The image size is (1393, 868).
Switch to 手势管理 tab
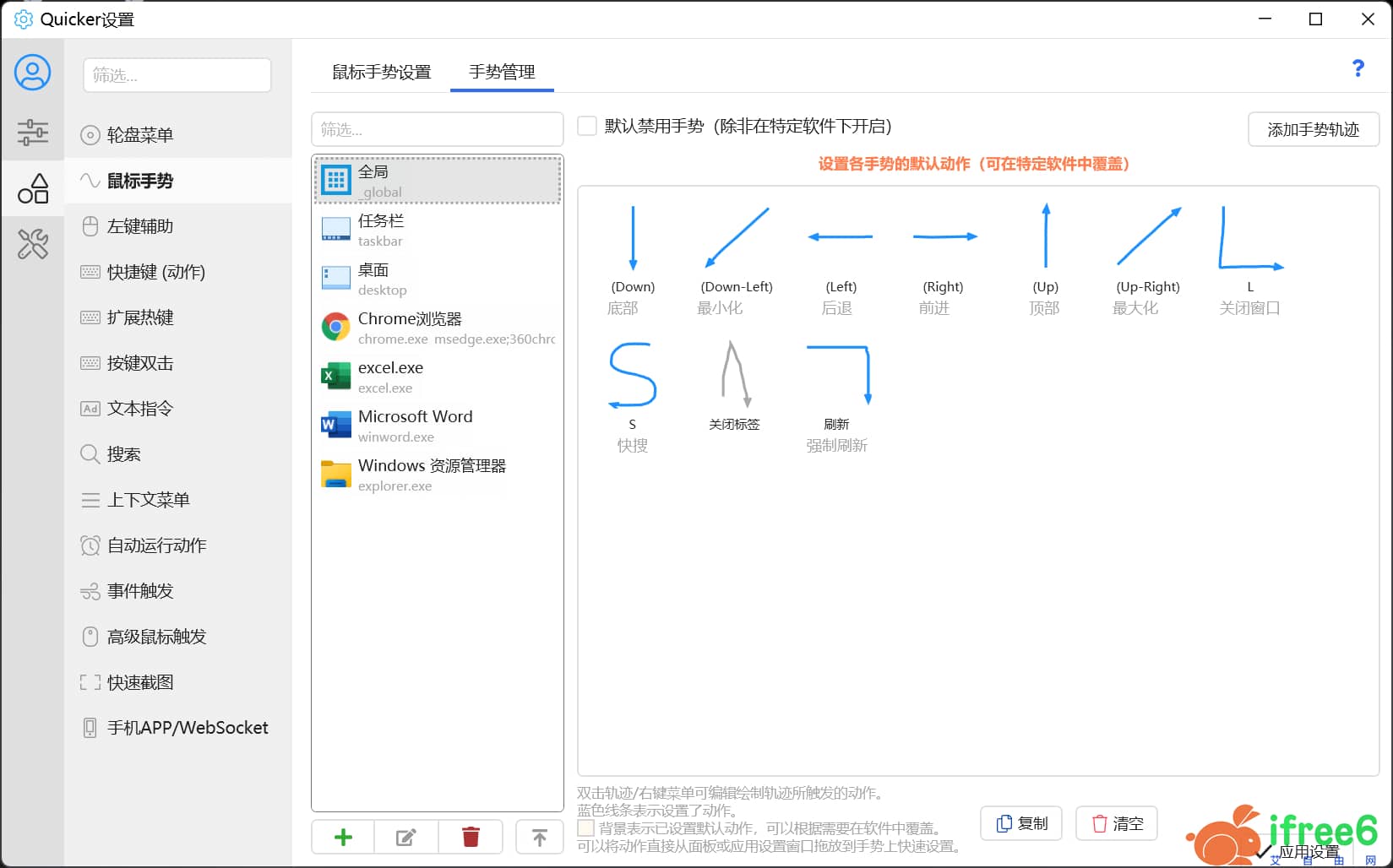click(x=502, y=73)
